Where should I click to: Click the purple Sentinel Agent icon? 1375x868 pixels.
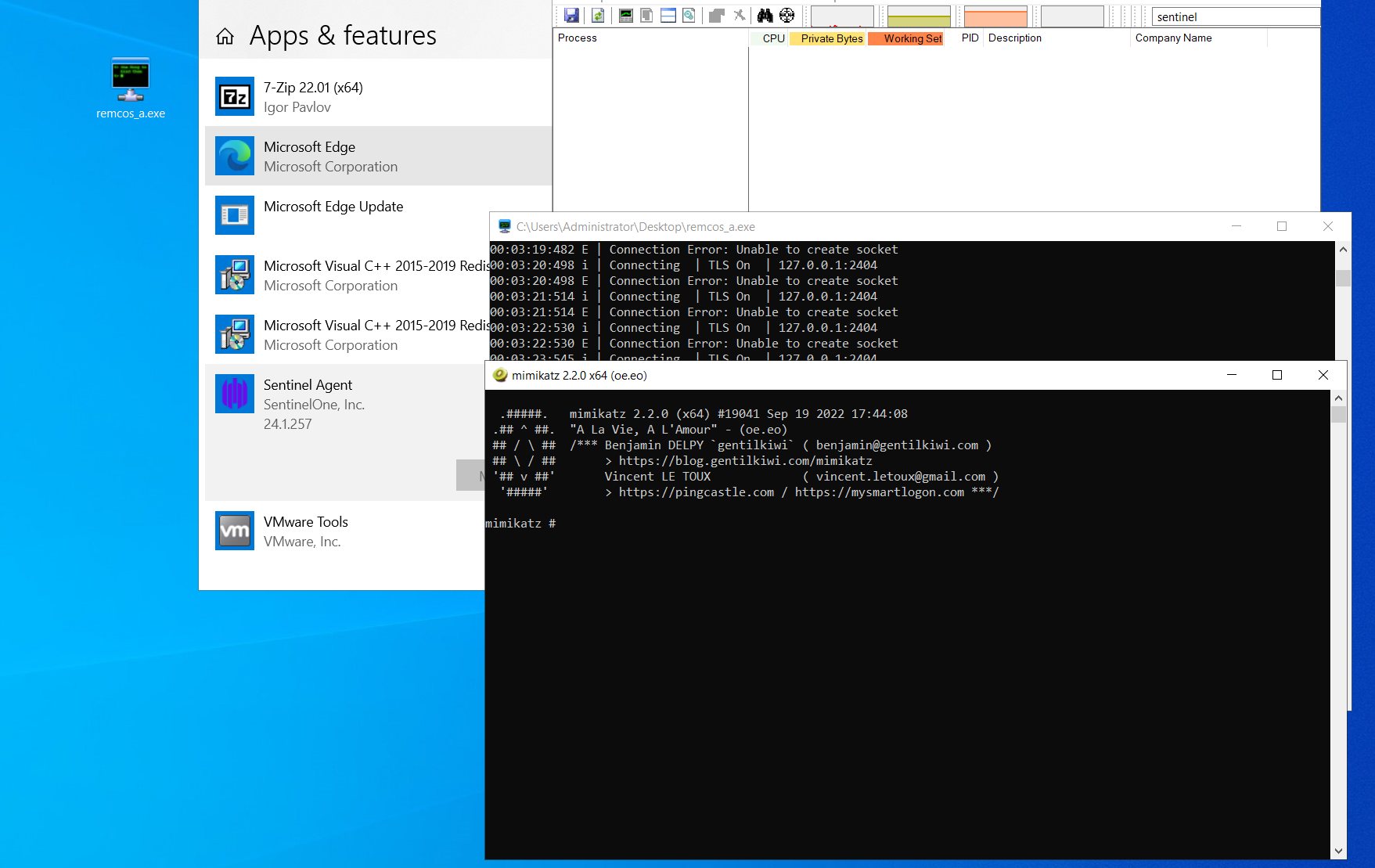[235, 394]
